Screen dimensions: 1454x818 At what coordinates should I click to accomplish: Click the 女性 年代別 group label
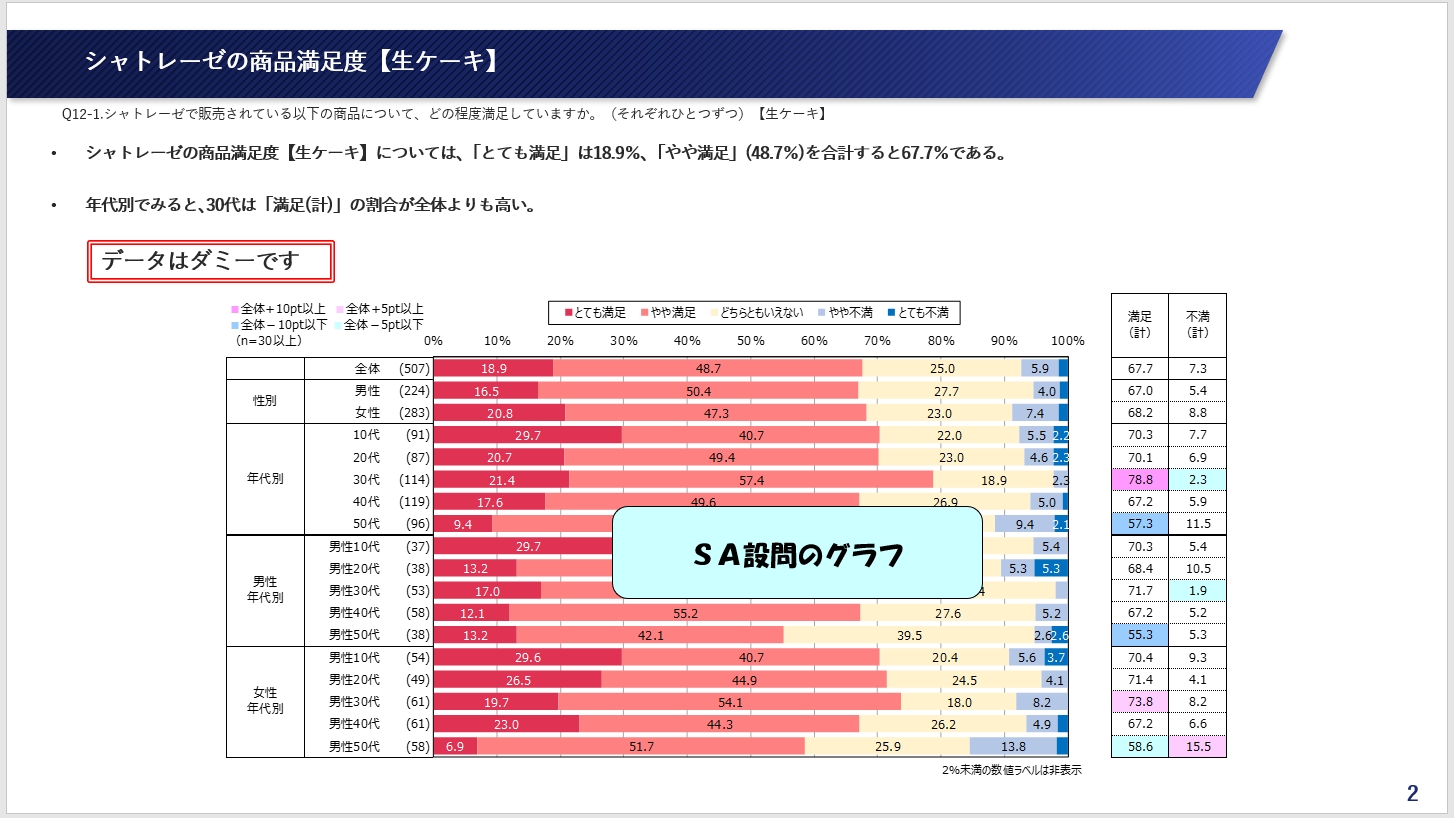[x=265, y=701]
